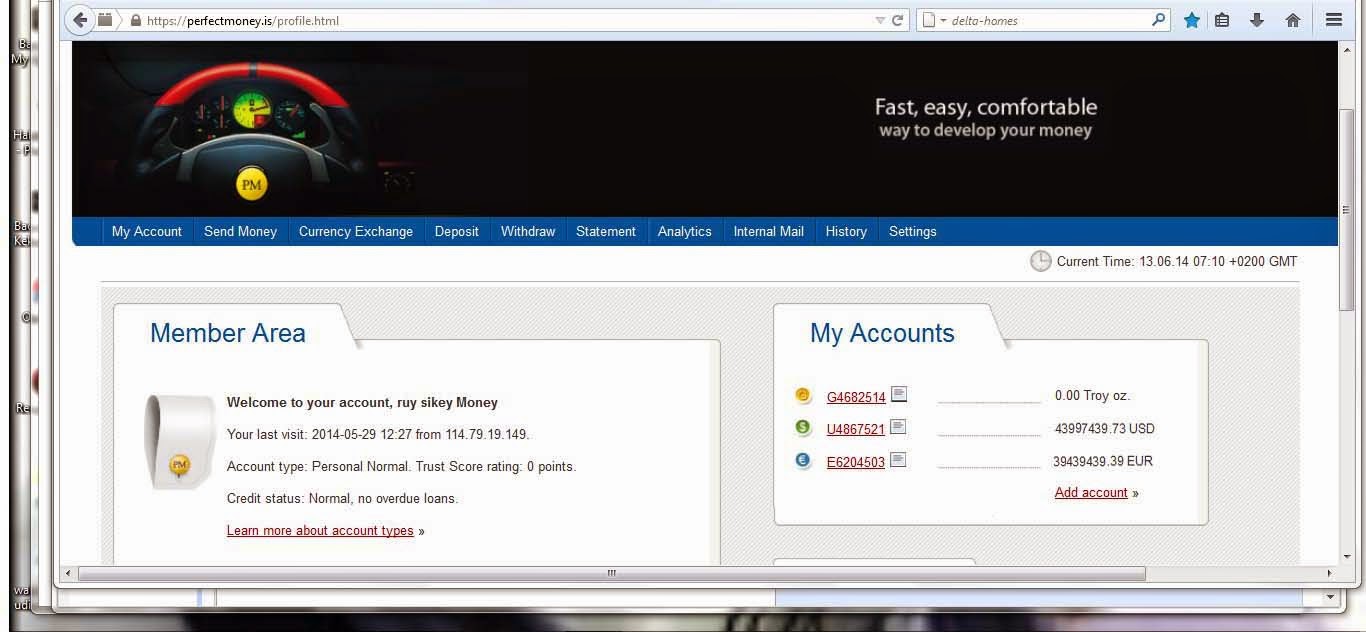Click the clock icon beside Current Time

(x=1041, y=261)
